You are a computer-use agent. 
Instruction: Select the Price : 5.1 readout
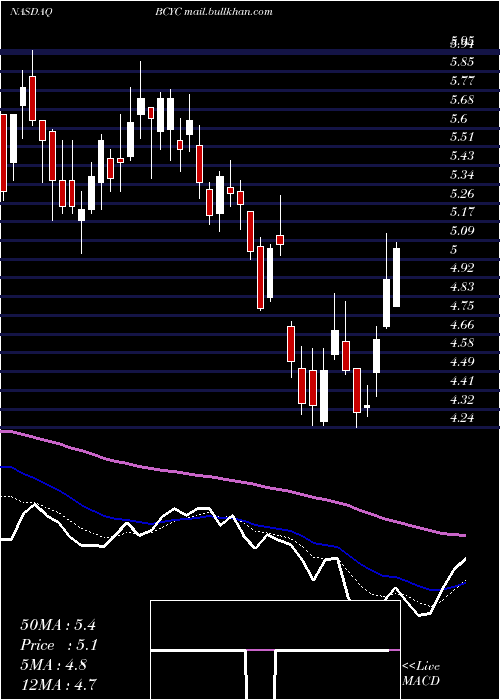[x=59, y=645]
